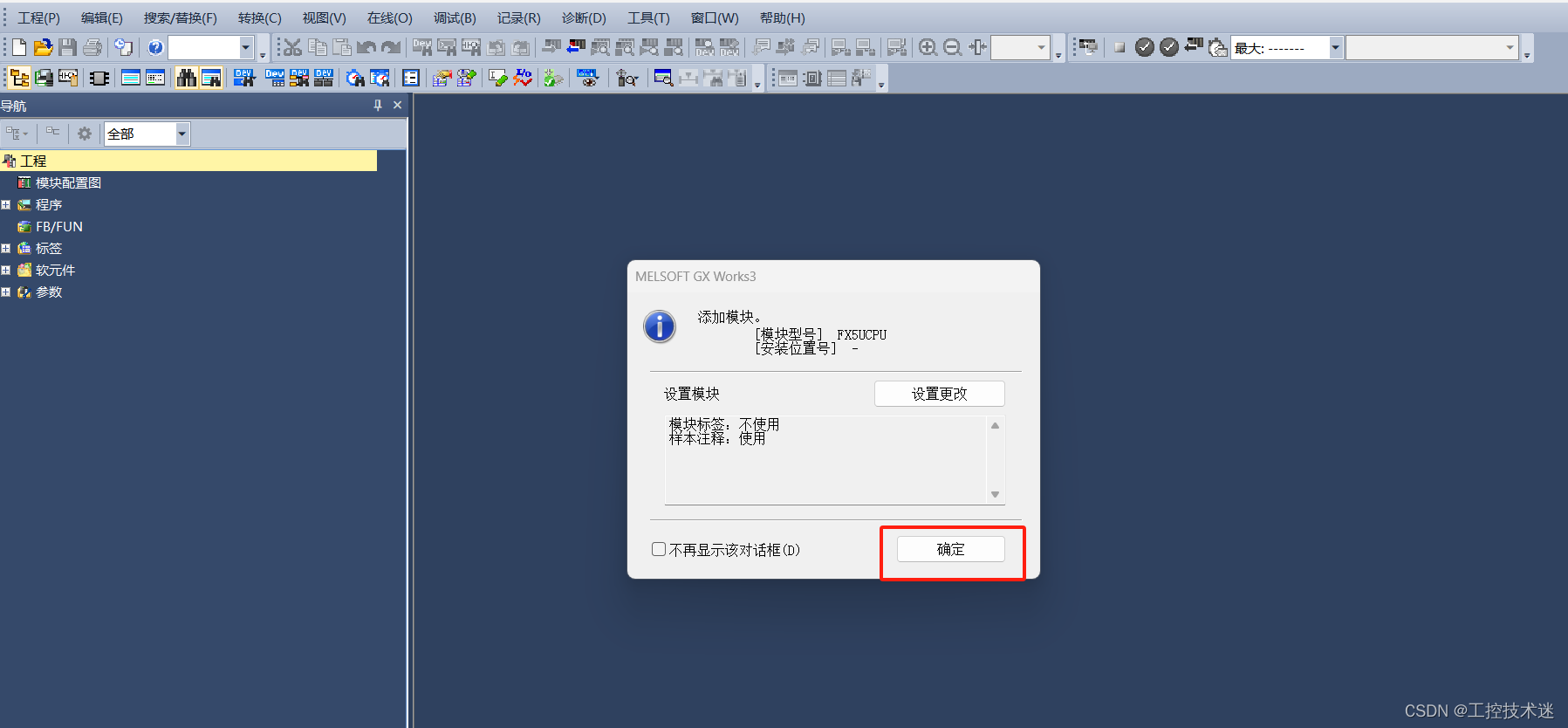Screen dimensions: 1568x728
Task: Click the first dark check mark circle icon
Action: click(1145, 47)
